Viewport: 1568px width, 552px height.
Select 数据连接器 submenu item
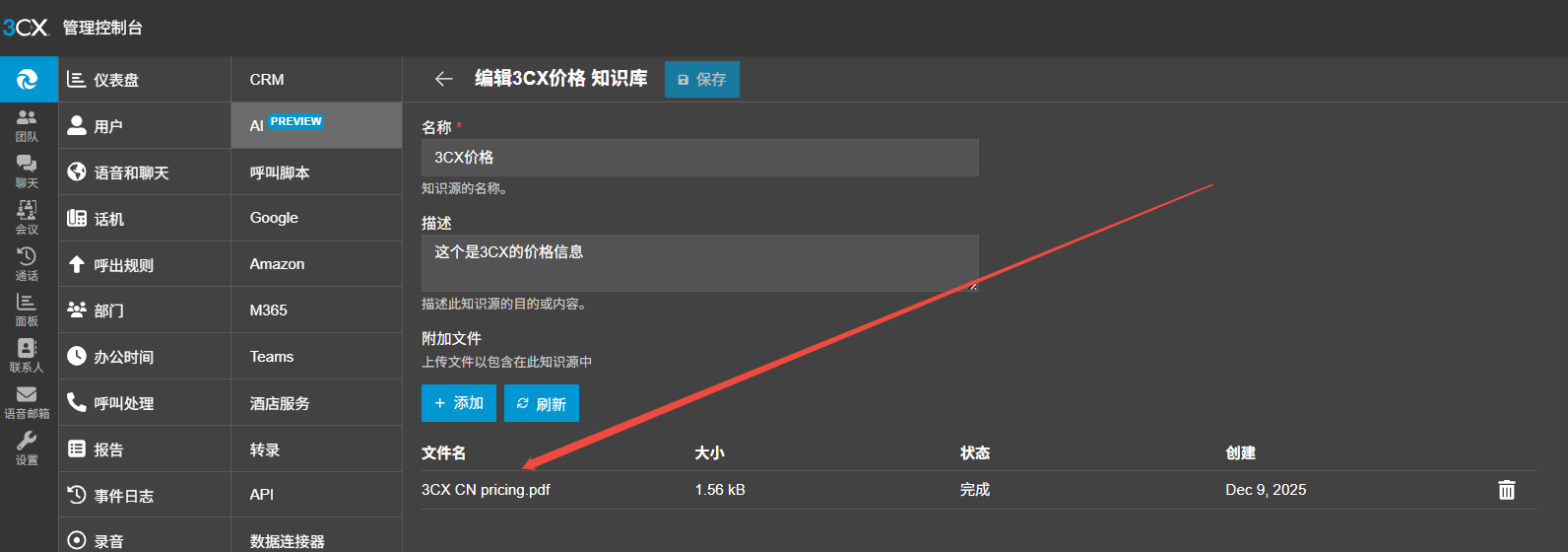(x=316, y=537)
